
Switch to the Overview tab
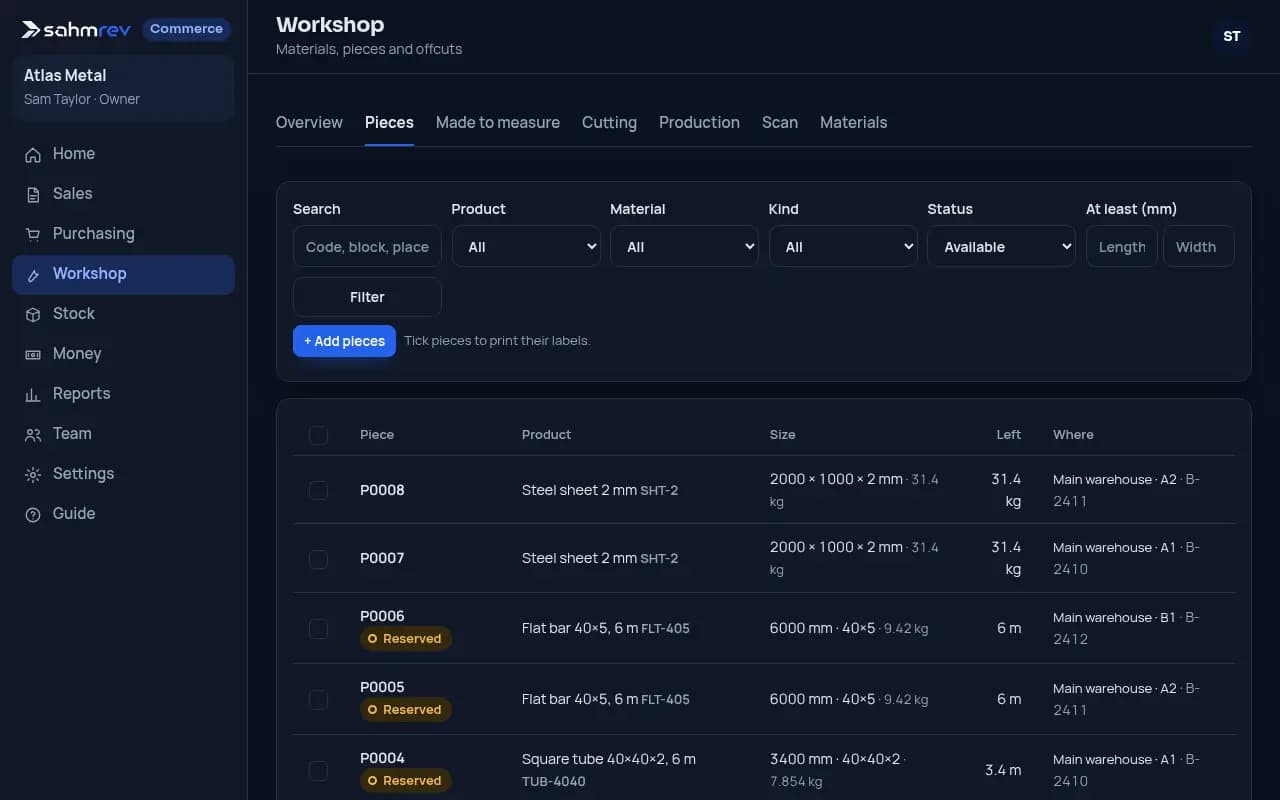pyautogui.click(x=309, y=122)
